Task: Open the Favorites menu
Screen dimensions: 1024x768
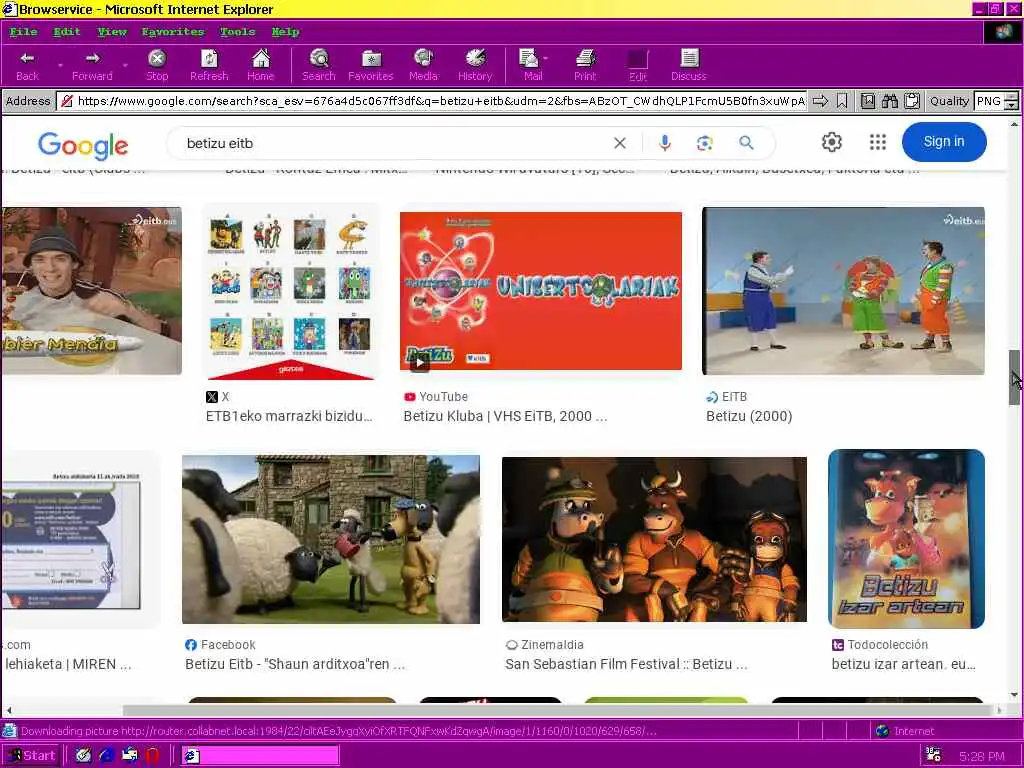Action: tap(173, 31)
